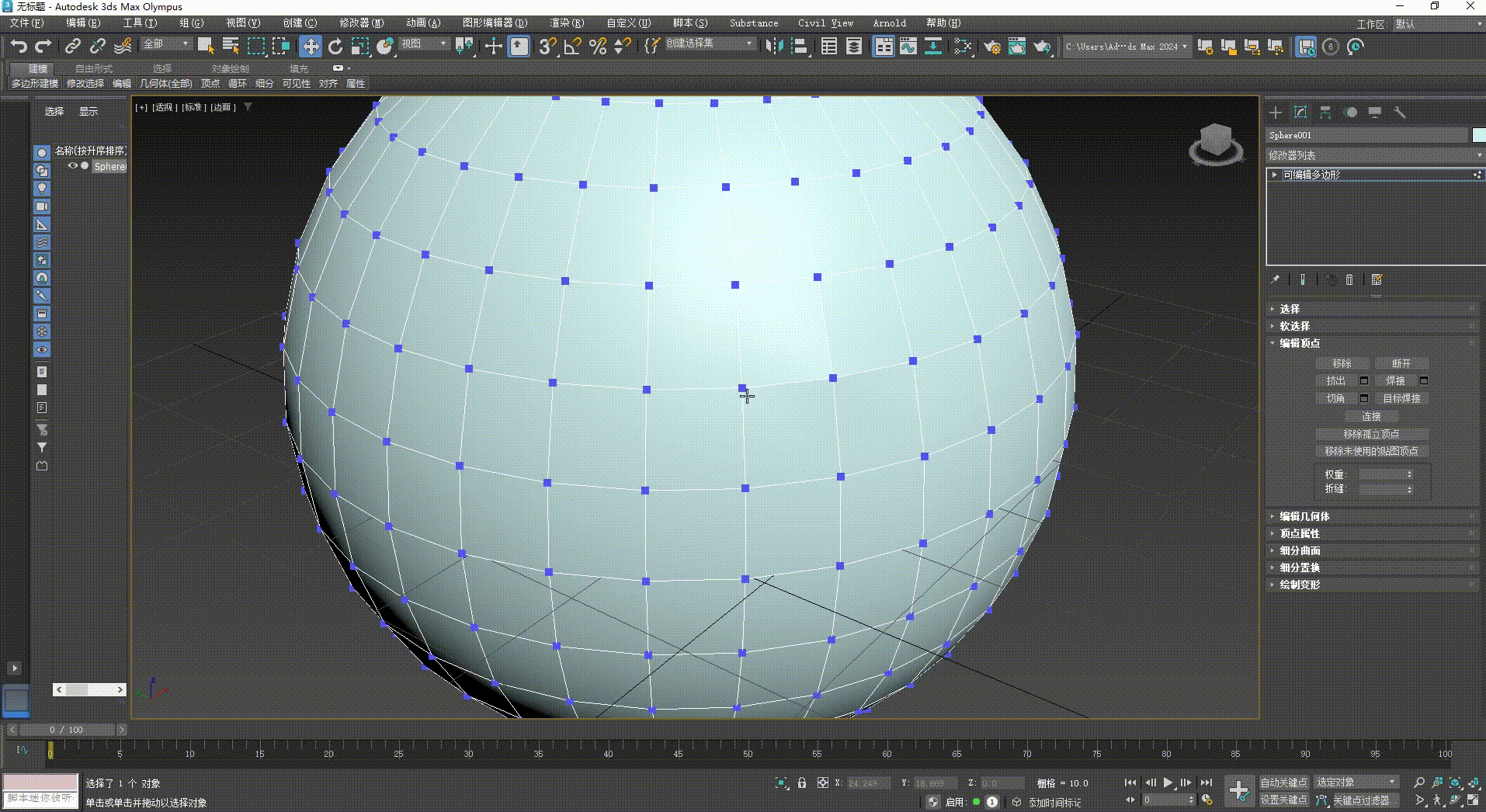Open the Material Editor
This screenshot has width=1486, height=812.
(x=963, y=47)
